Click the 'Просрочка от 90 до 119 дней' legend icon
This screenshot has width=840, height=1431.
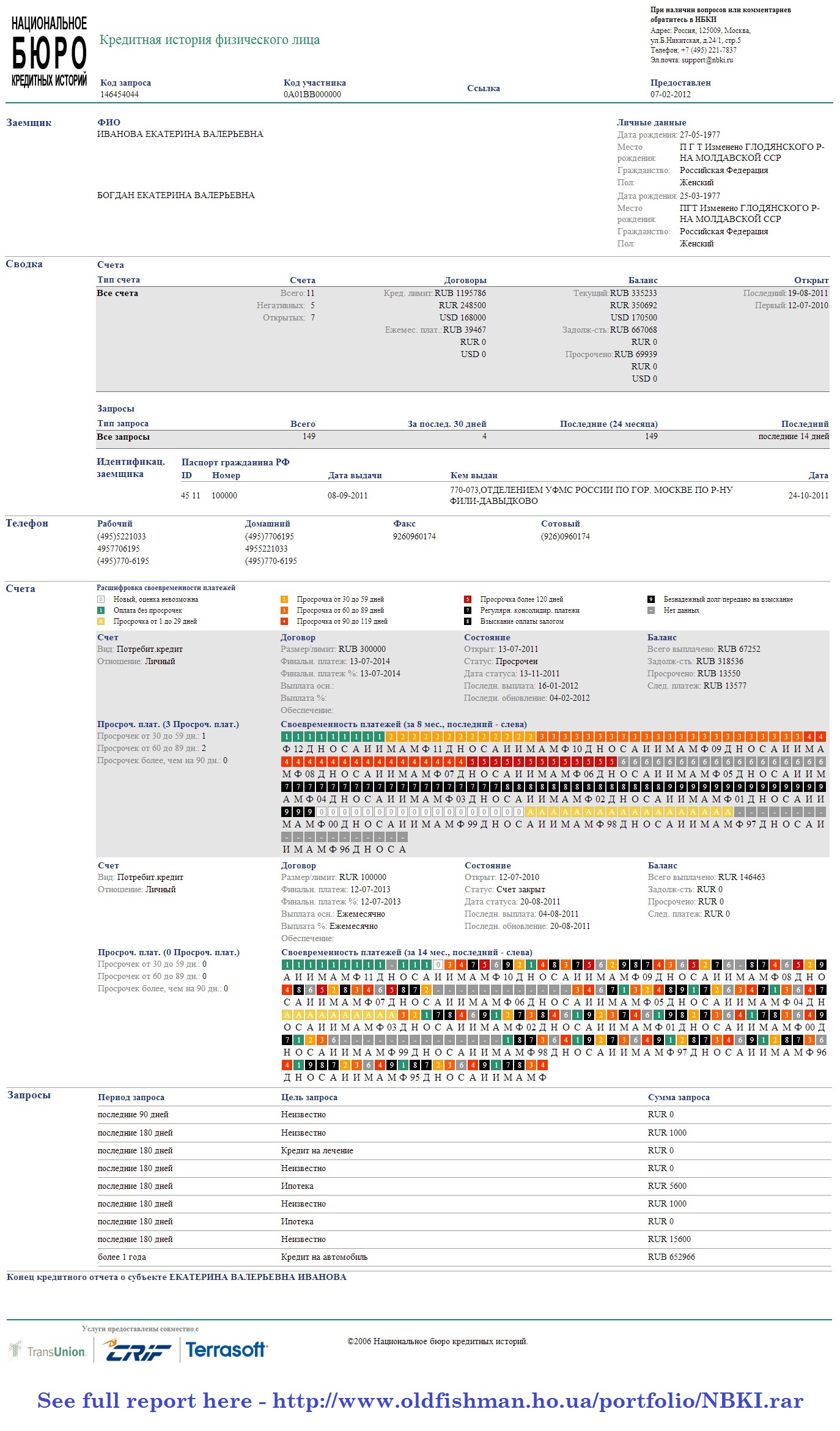click(284, 621)
